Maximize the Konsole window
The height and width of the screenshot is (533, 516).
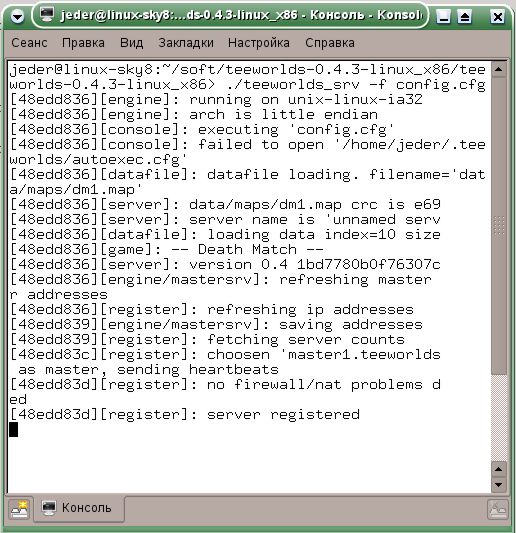[x=465, y=16]
